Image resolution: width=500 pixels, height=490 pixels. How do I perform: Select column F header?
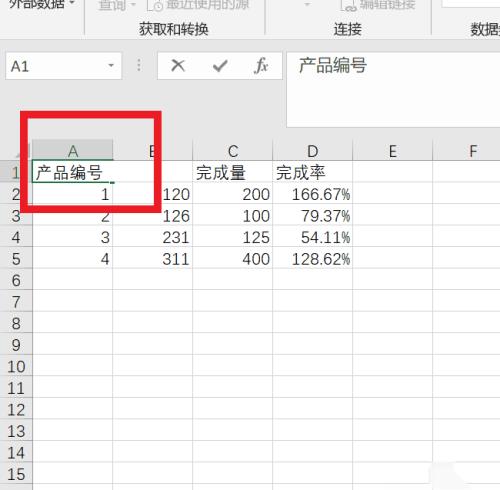(467, 151)
